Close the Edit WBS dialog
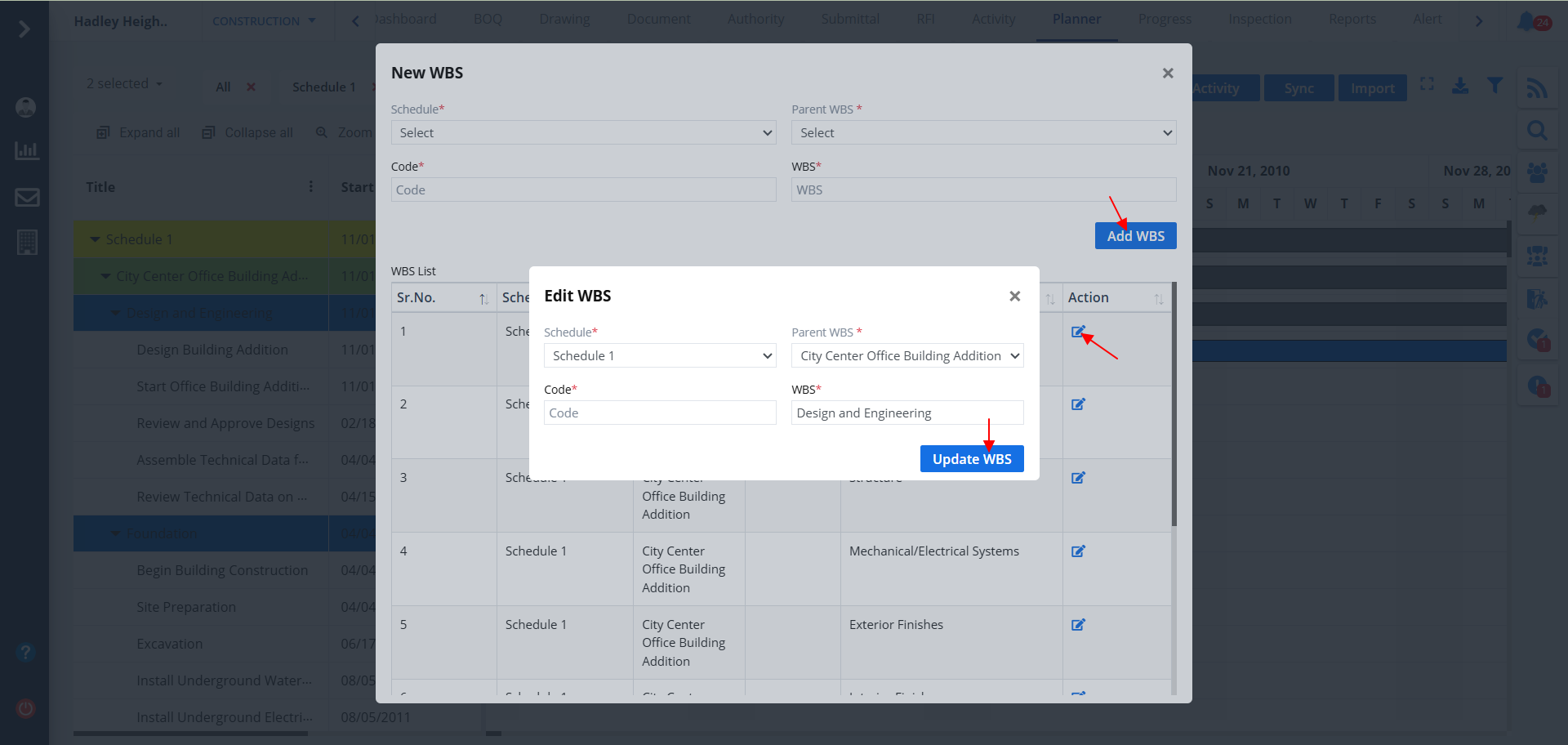This screenshot has height=745, width=1568. click(x=1014, y=296)
